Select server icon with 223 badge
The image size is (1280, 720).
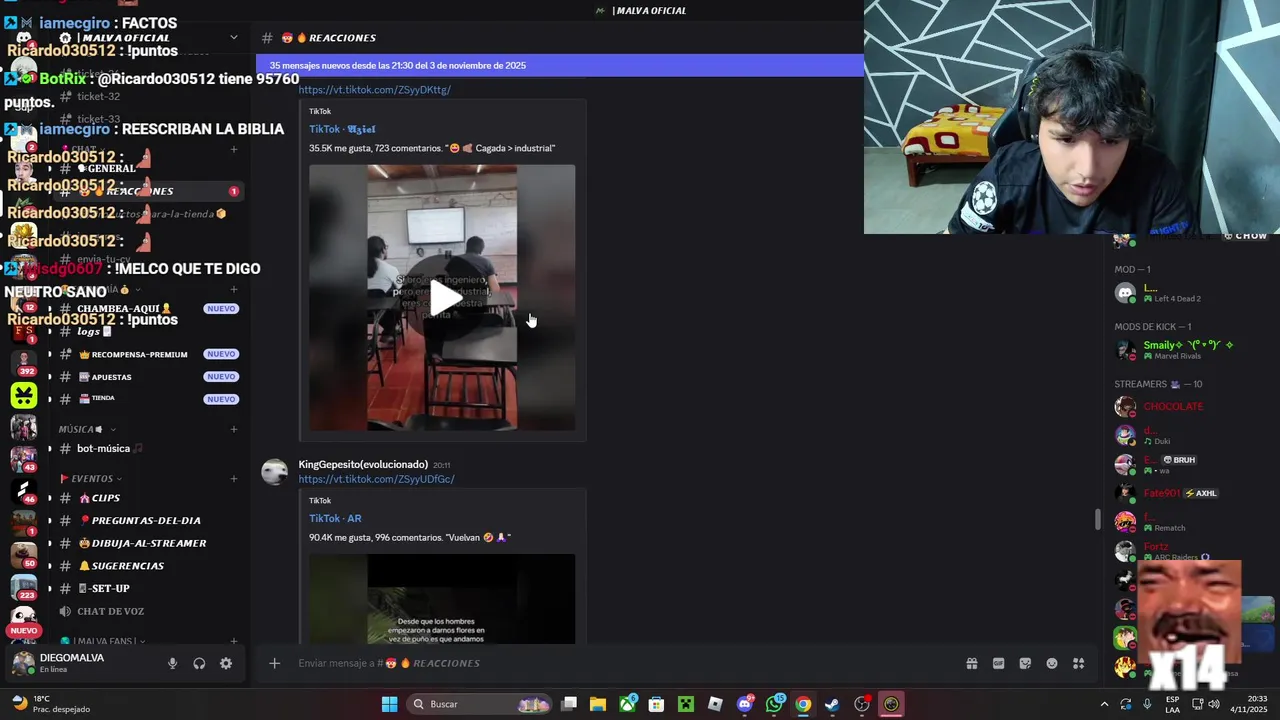click(23, 588)
